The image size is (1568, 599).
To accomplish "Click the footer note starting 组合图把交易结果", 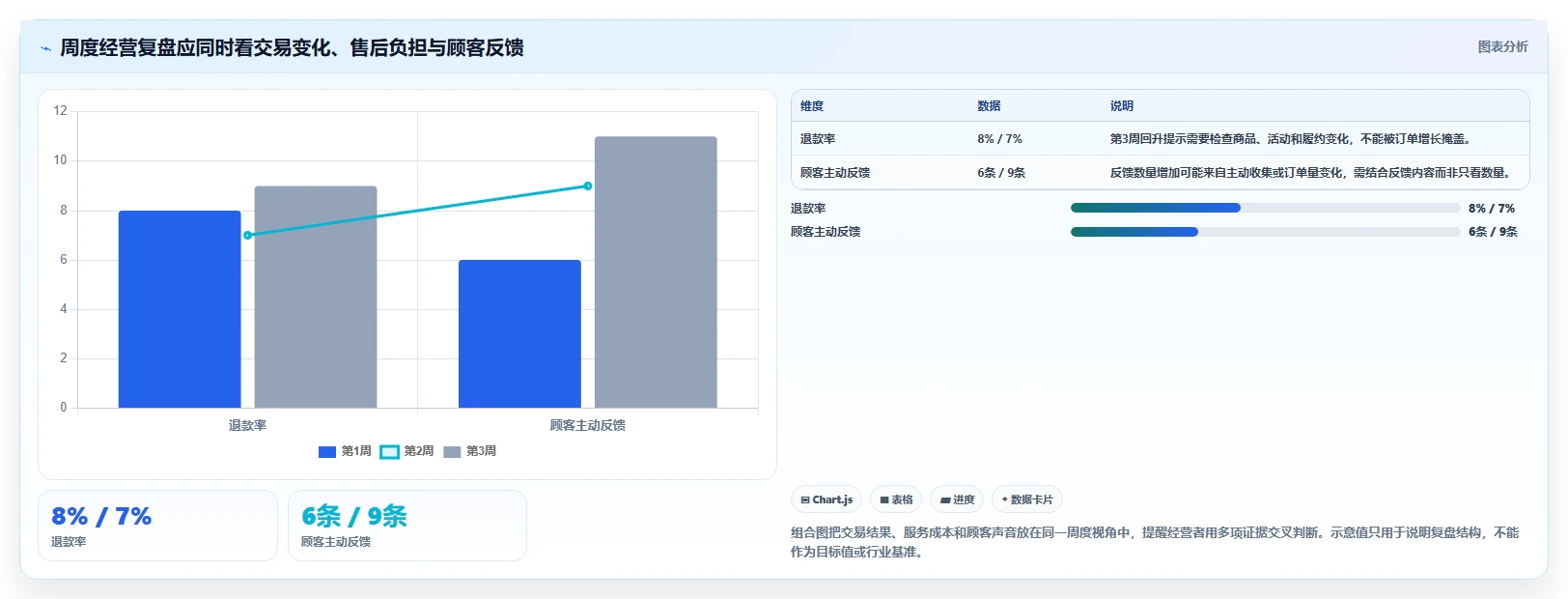I will 1155,542.
